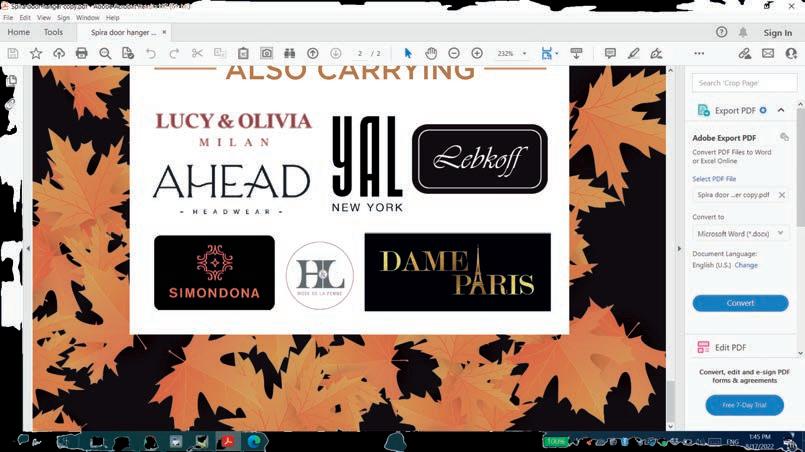Collapse the right tools pane arrow
Screen dimensions: 805x452
coord(679,249)
